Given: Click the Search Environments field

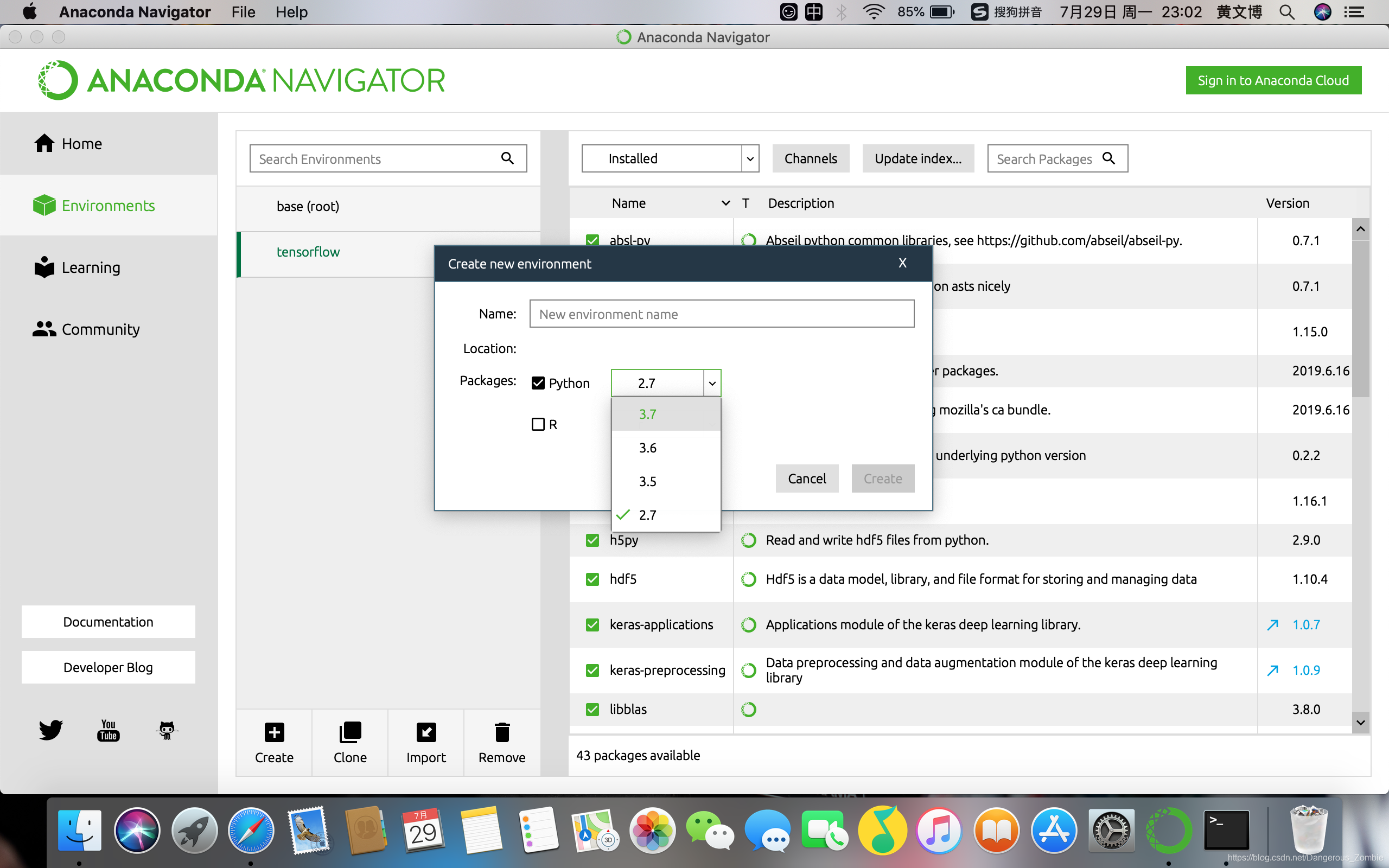Looking at the screenshot, I should [x=388, y=158].
